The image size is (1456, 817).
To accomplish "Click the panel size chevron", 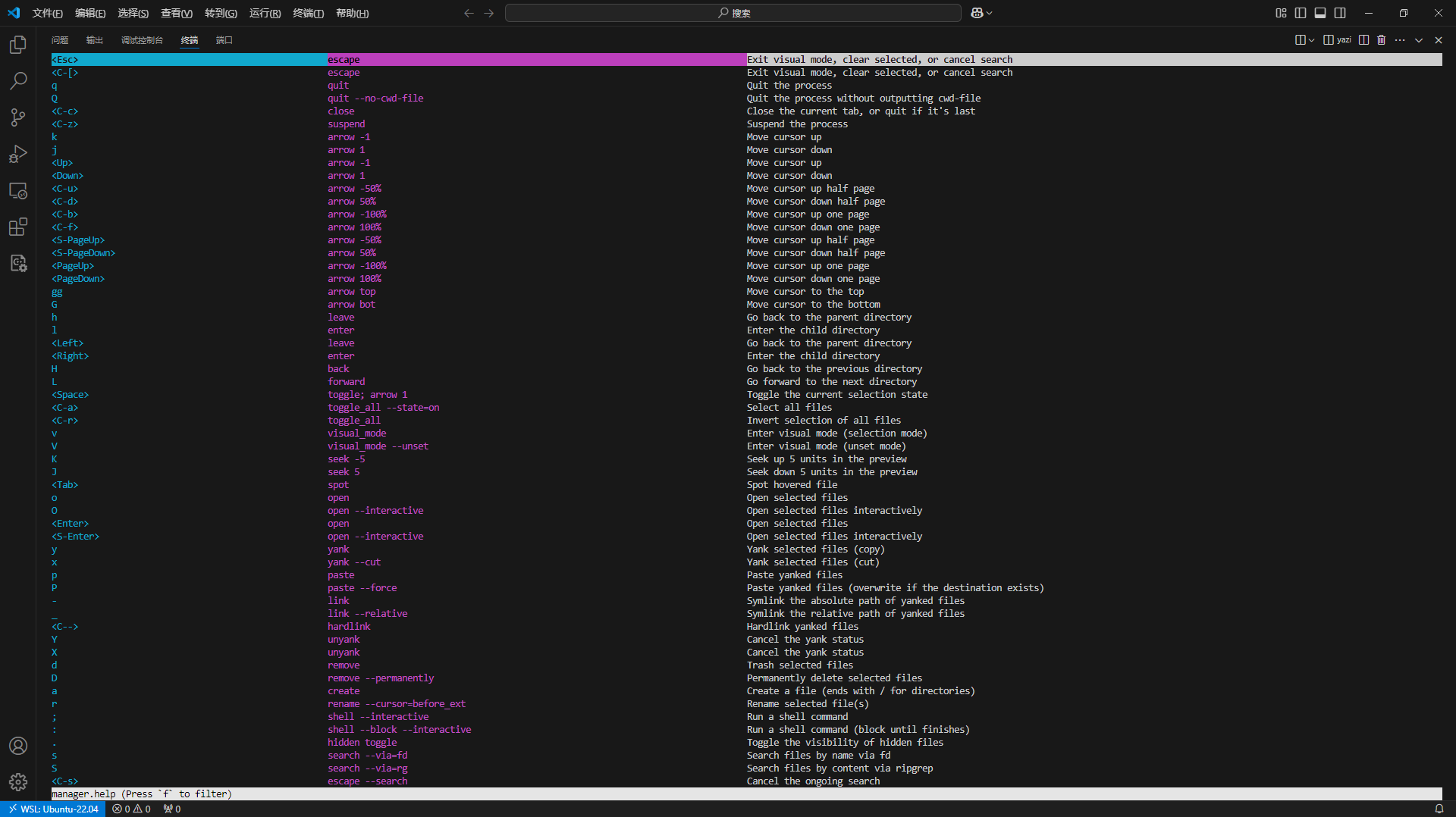I will [1419, 40].
